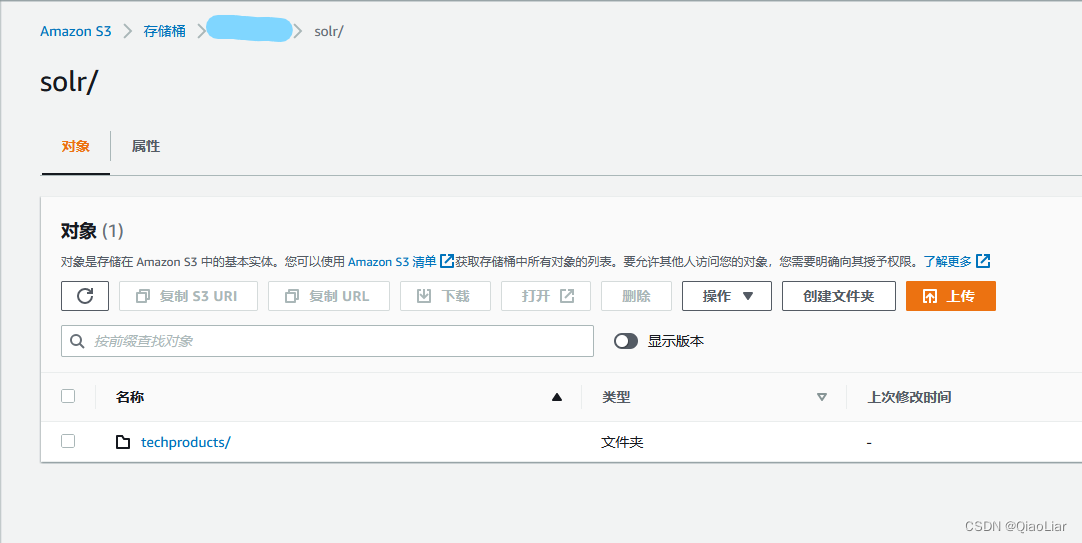Sort by 名称 using ascending arrow
Image resolution: width=1082 pixels, height=543 pixels.
[x=557, y=397]
